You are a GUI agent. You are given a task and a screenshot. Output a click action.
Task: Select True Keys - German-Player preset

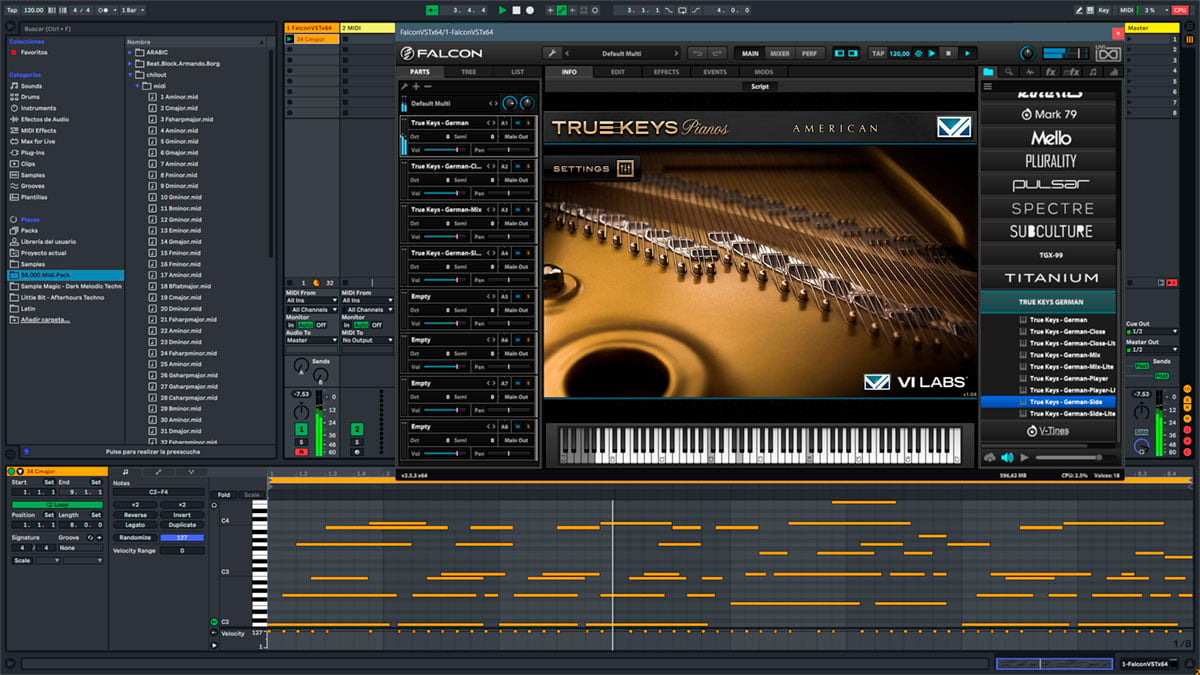(1069, 378)
